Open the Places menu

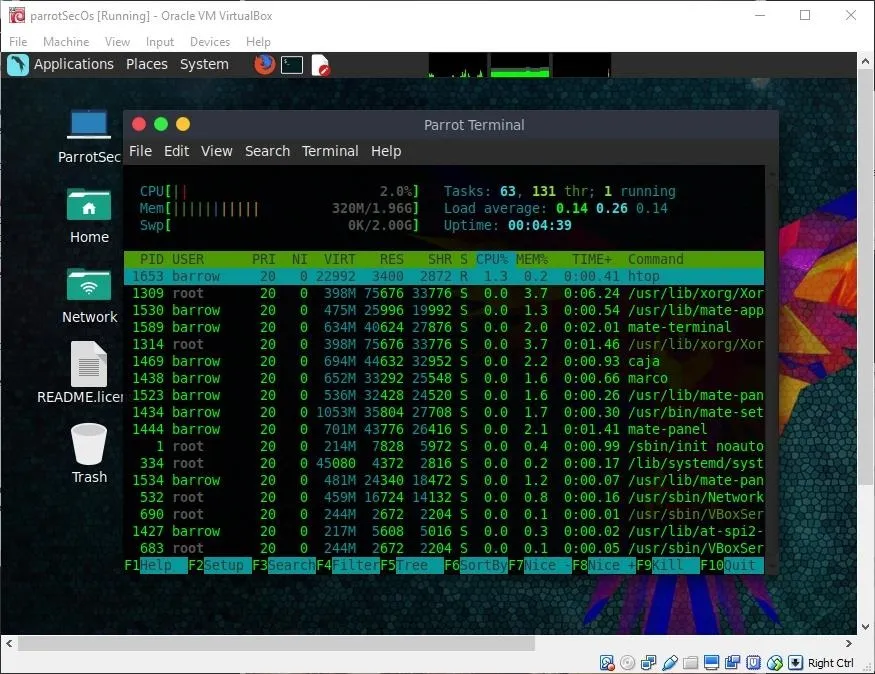point(147,64)
